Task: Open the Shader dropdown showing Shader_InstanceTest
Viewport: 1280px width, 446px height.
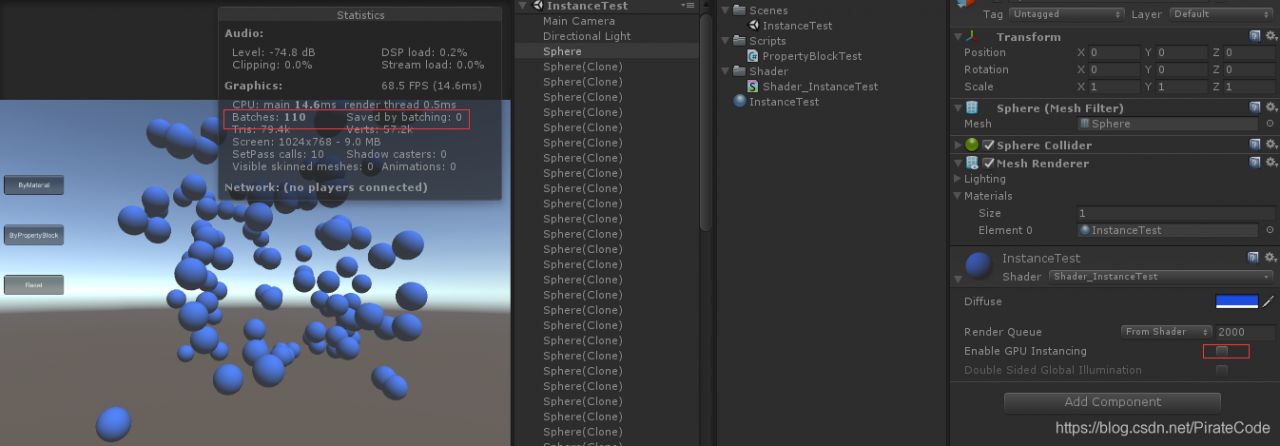Action: pos(1162,276)
